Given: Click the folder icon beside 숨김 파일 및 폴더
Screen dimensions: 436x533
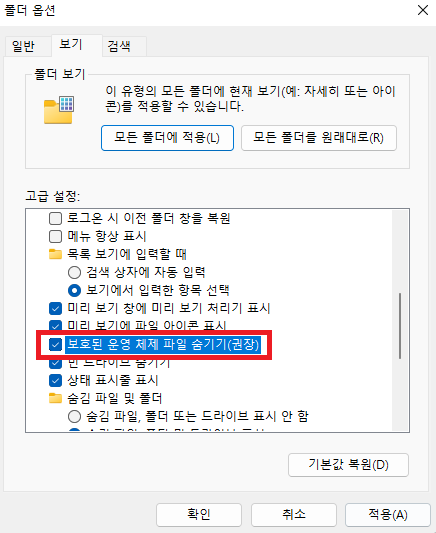Looking at the screenshot, I should point(55,398).
